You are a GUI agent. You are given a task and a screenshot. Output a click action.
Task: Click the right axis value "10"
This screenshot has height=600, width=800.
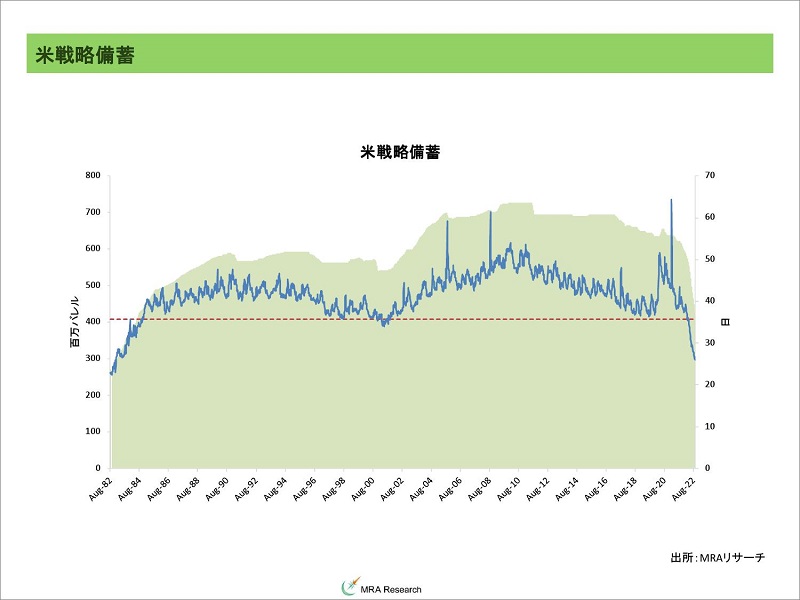(x=710, y=426)
